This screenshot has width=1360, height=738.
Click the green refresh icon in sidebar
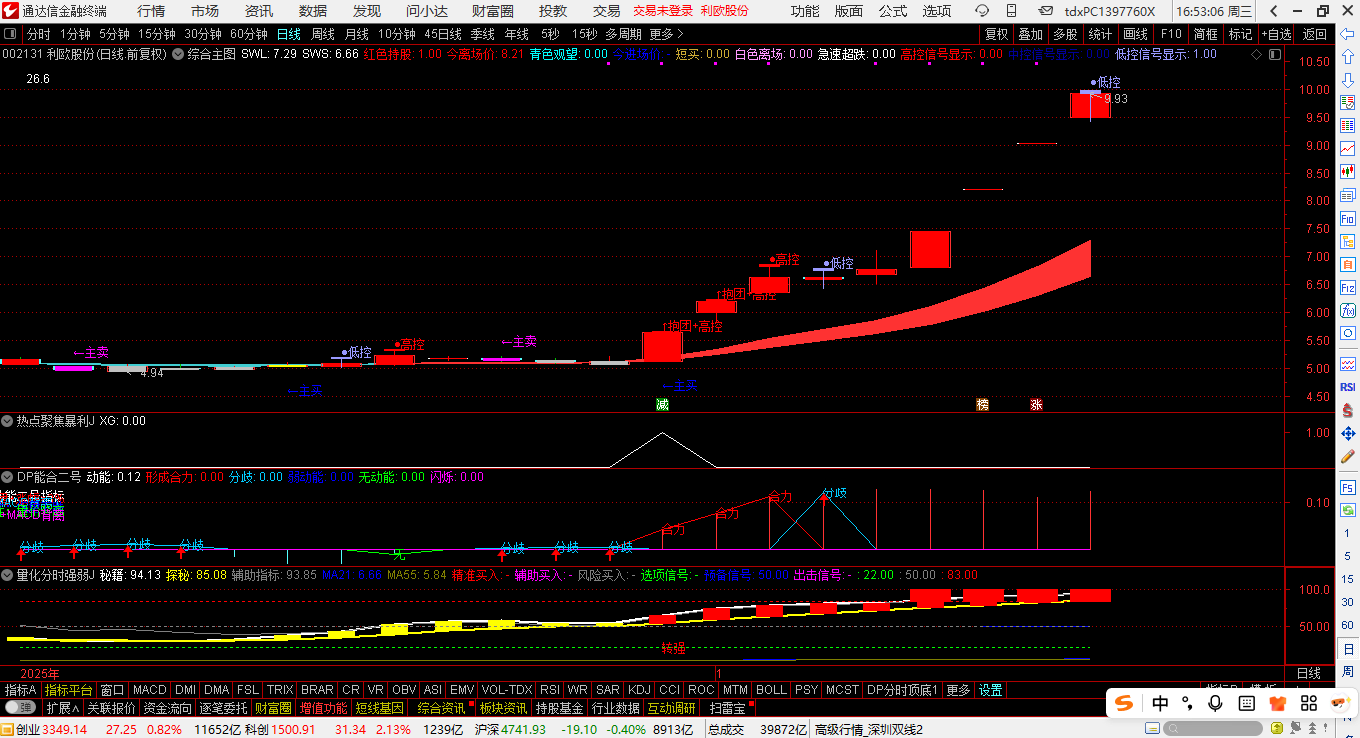click(x=1348, y=511)
